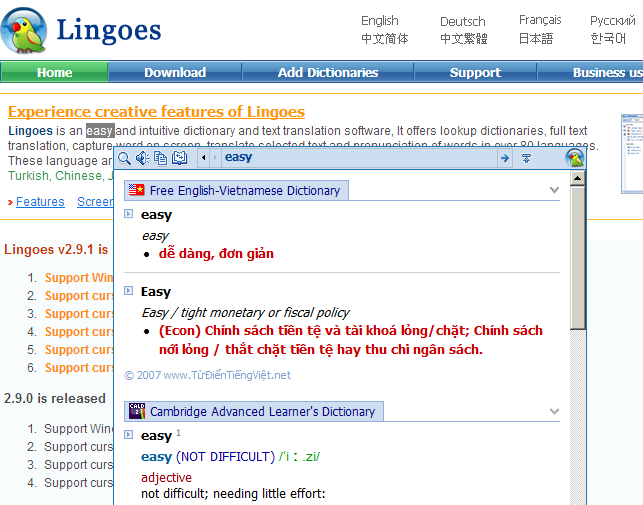
Task: Collapse the Cambridge Advanced Learner's Dictionary section
Action: (x=554, y=411)
